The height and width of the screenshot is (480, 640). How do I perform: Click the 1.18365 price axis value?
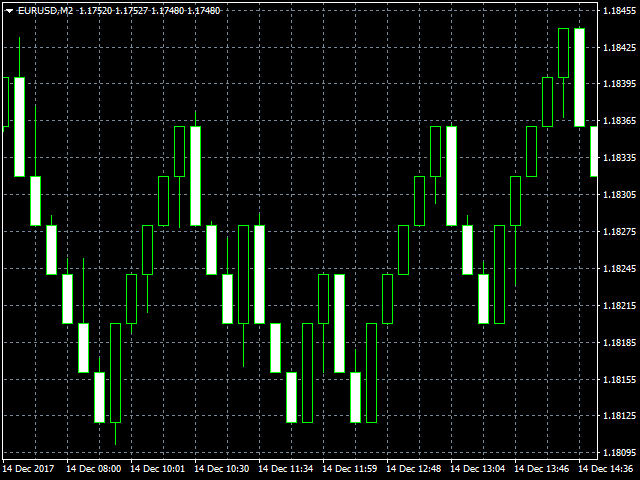[619, 121]
